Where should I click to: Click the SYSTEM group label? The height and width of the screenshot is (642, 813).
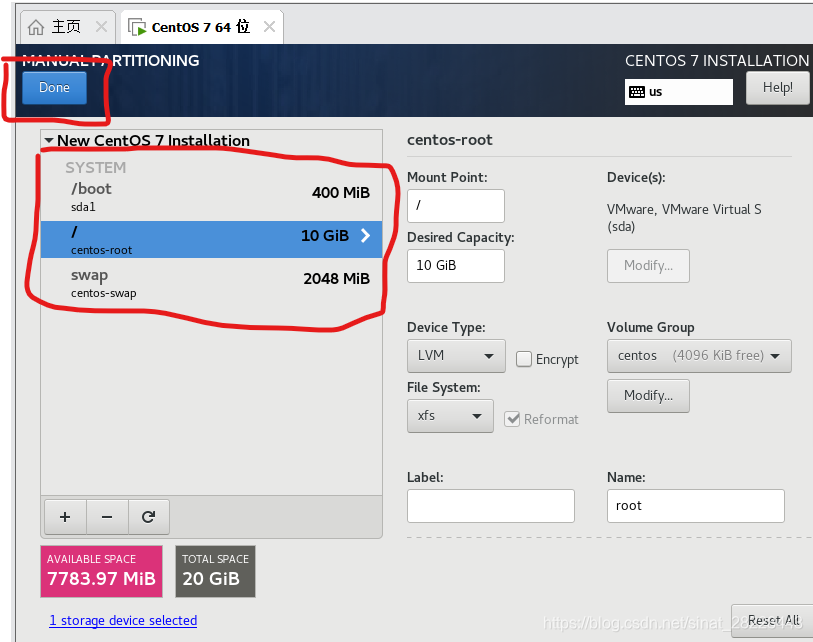tap(95, 168)
